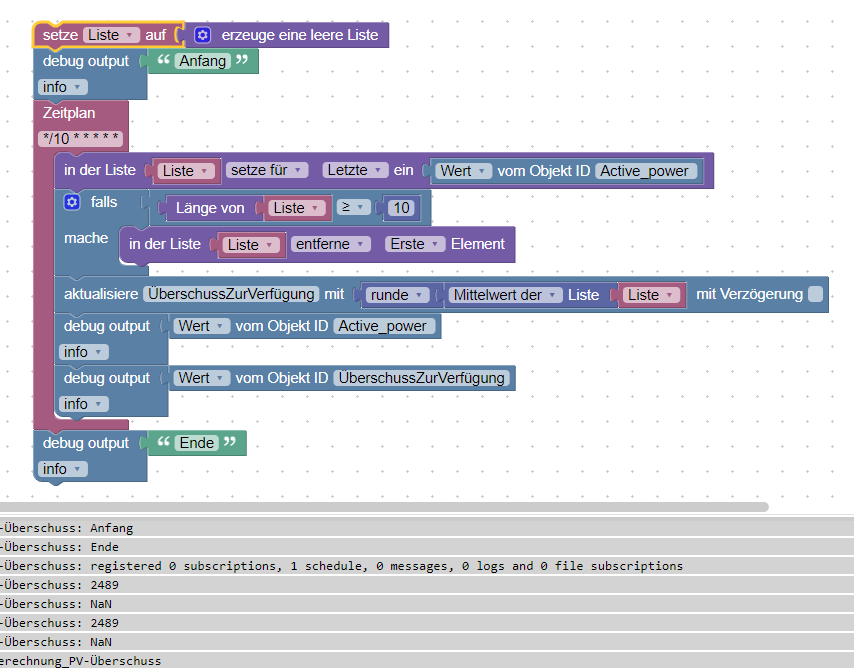The width and height of the screenshot is (854, 668).
Task: Select the last 'NaN' log line
Action: point(427,642)
